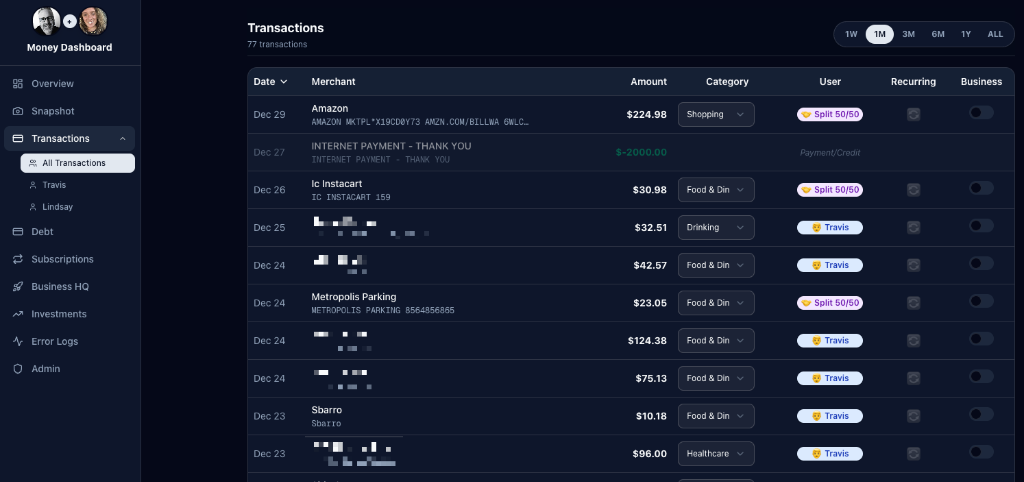Click Split 50/50 badge on Metropolis Parking
Image resolution: width=1024 pixels, height=482 pixels.
point(829,302)
